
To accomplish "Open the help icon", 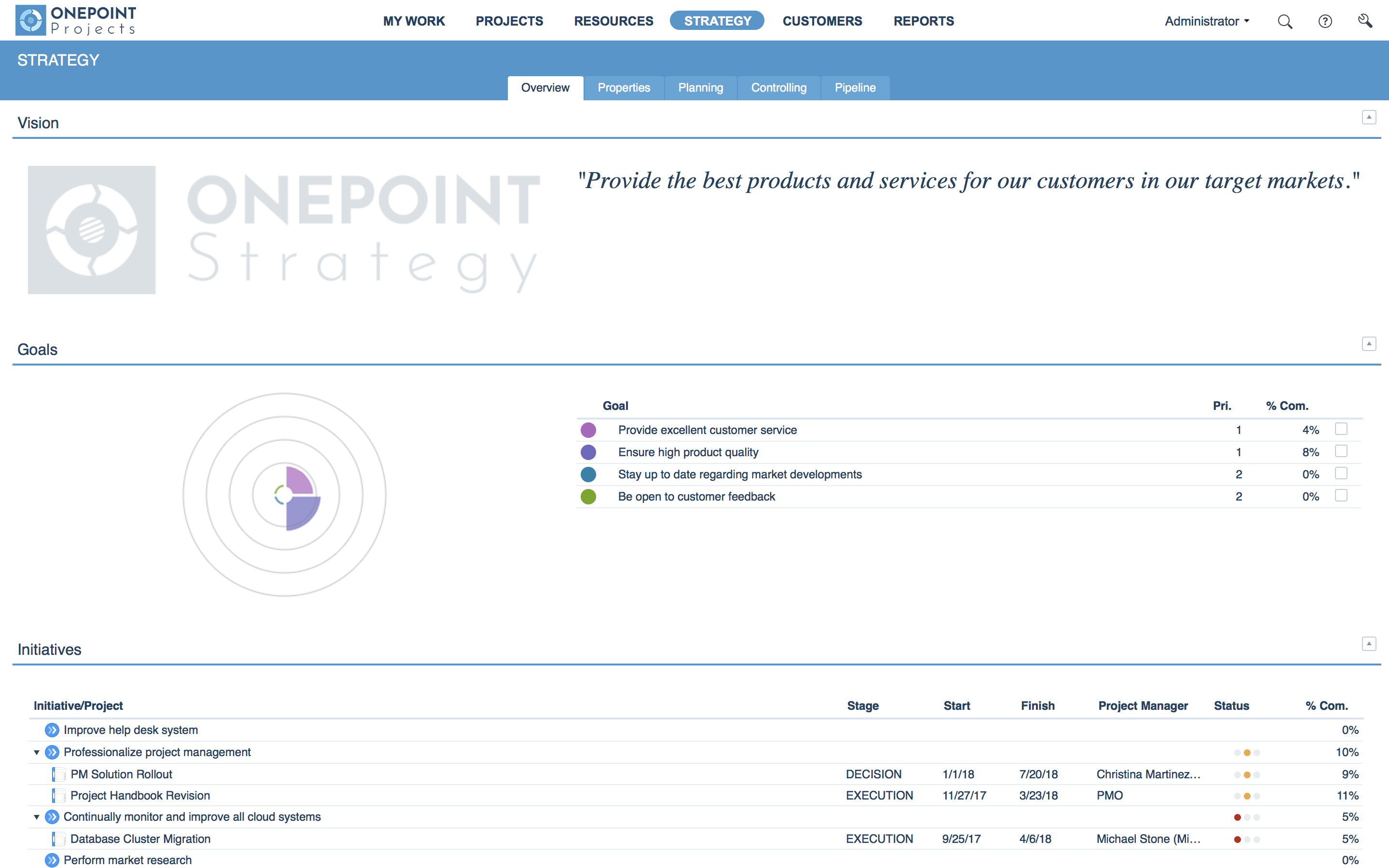I will 1325,21.
